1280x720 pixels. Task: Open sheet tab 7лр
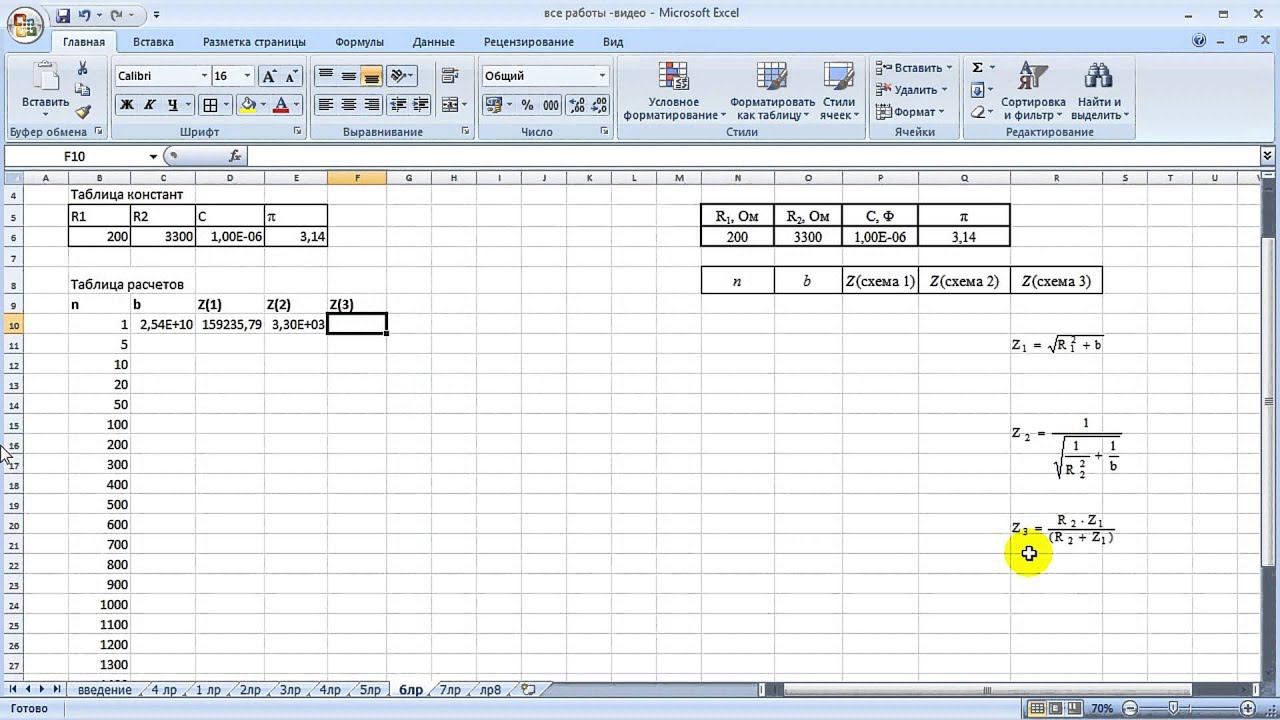click(450, 690)
